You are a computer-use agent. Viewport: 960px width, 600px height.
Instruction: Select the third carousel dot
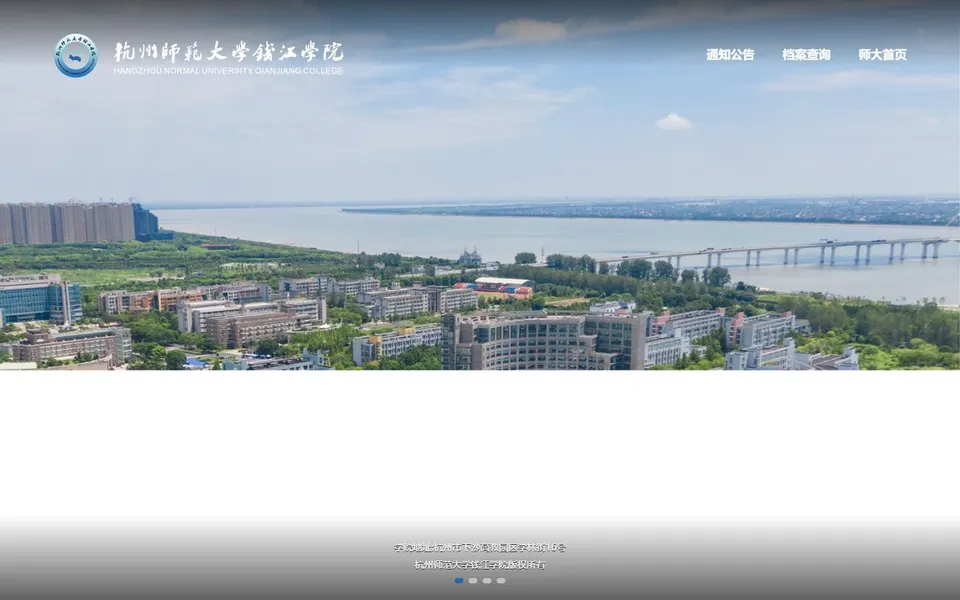(x=487, y=580)
